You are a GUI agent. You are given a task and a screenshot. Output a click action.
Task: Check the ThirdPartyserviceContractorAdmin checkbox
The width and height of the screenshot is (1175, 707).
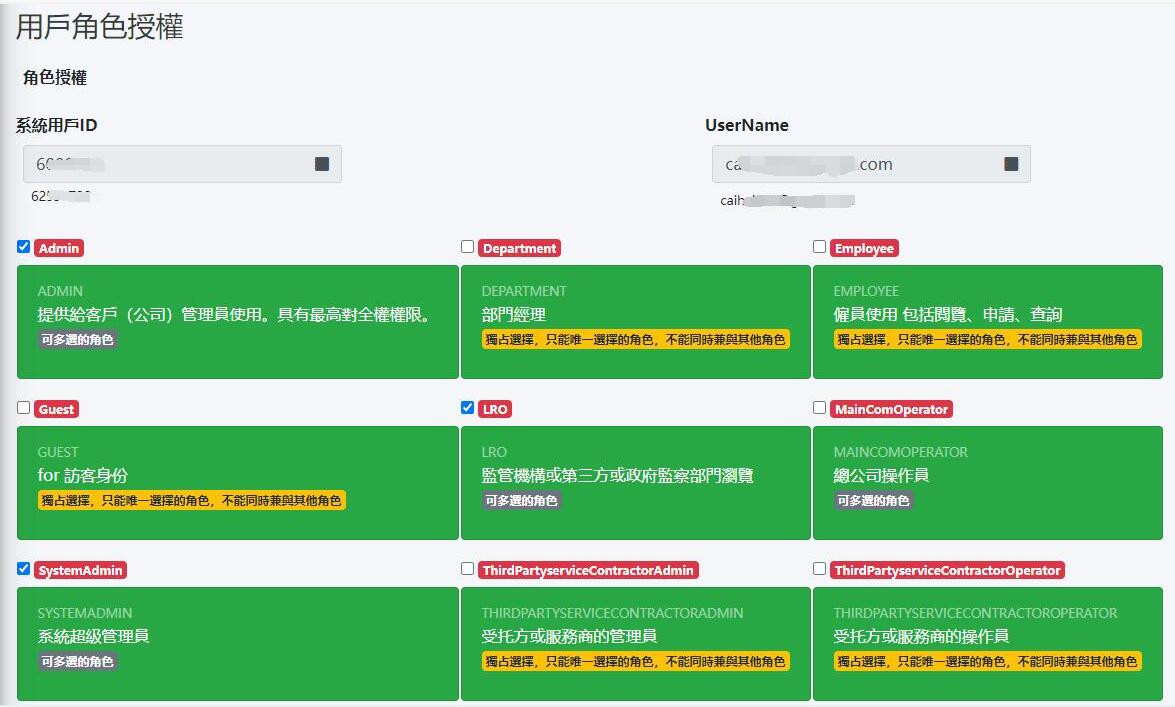[468, 569]
